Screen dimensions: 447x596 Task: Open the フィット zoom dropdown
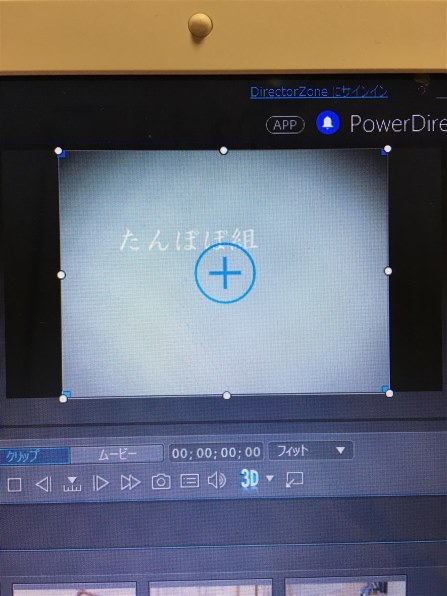point(311,451)
